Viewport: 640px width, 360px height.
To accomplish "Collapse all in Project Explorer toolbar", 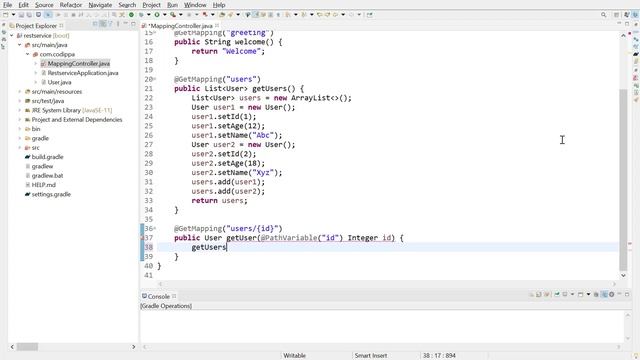I will click(x=95, y=24).
